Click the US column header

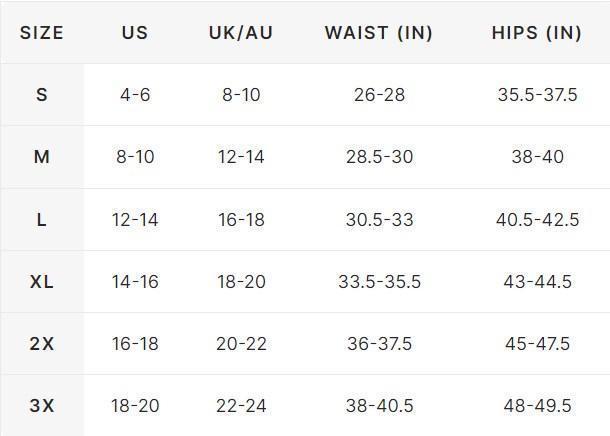[x=135, y=33]
